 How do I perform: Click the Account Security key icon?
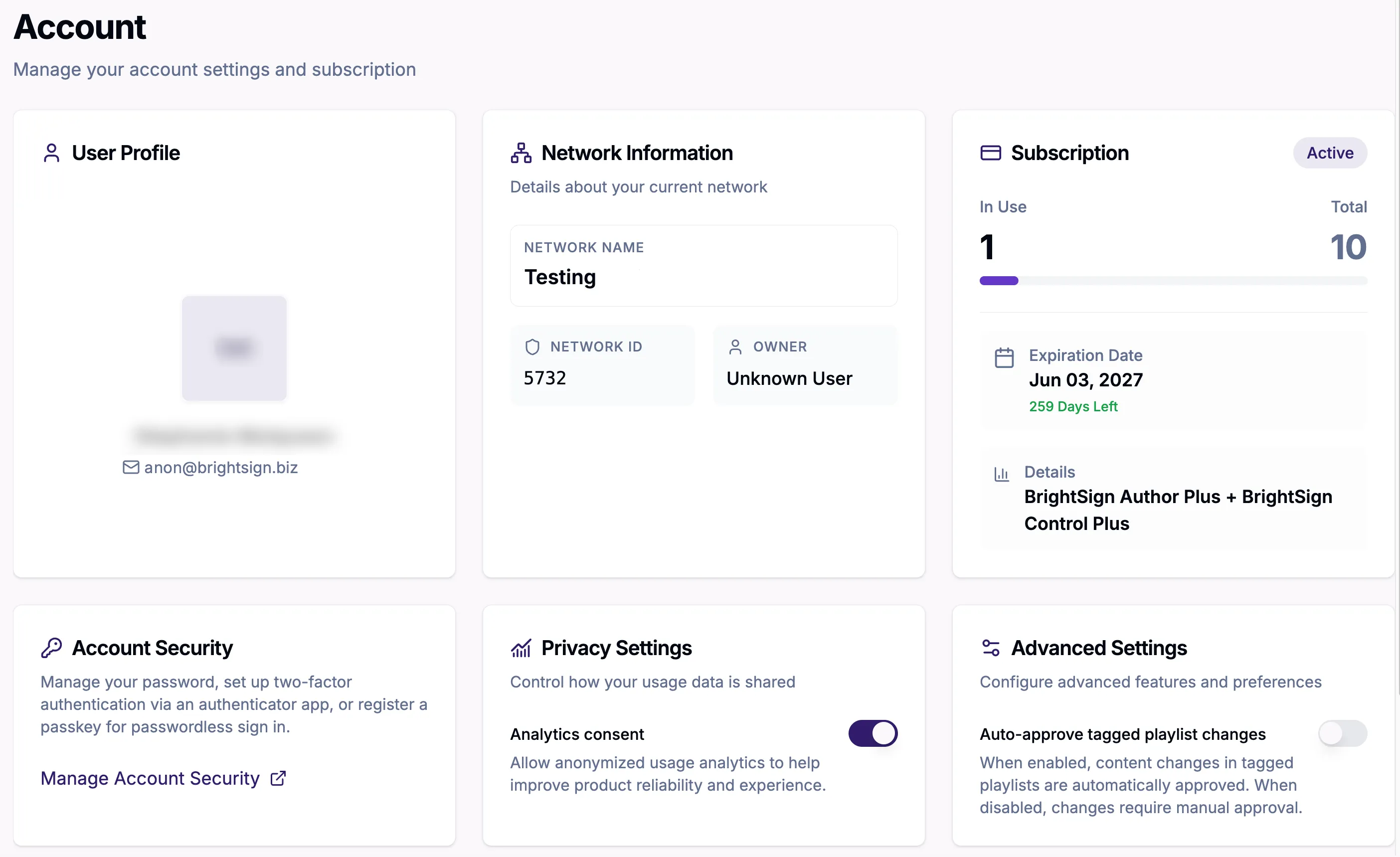point(51,647)
